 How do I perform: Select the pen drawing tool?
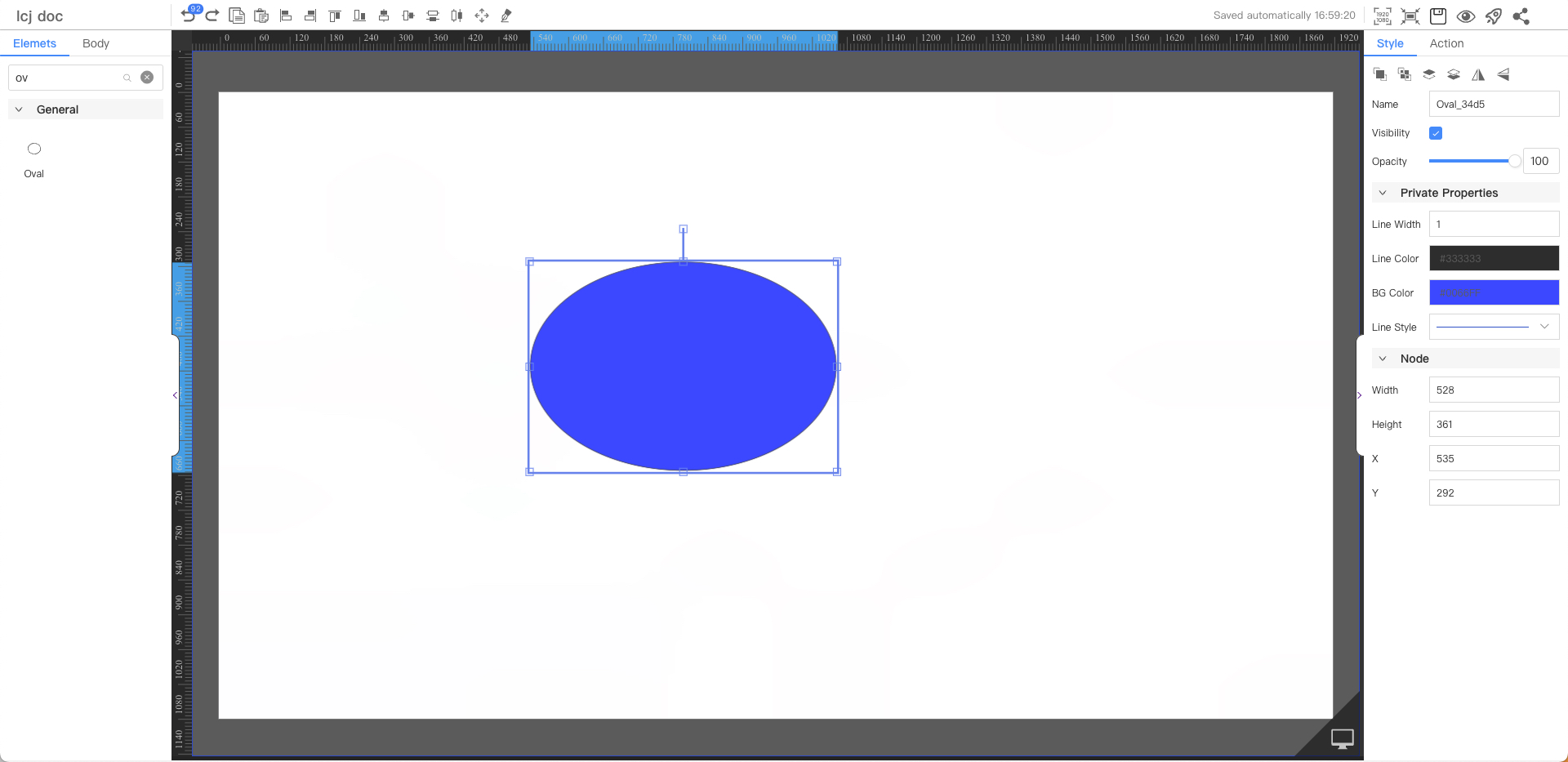point(506,16)
